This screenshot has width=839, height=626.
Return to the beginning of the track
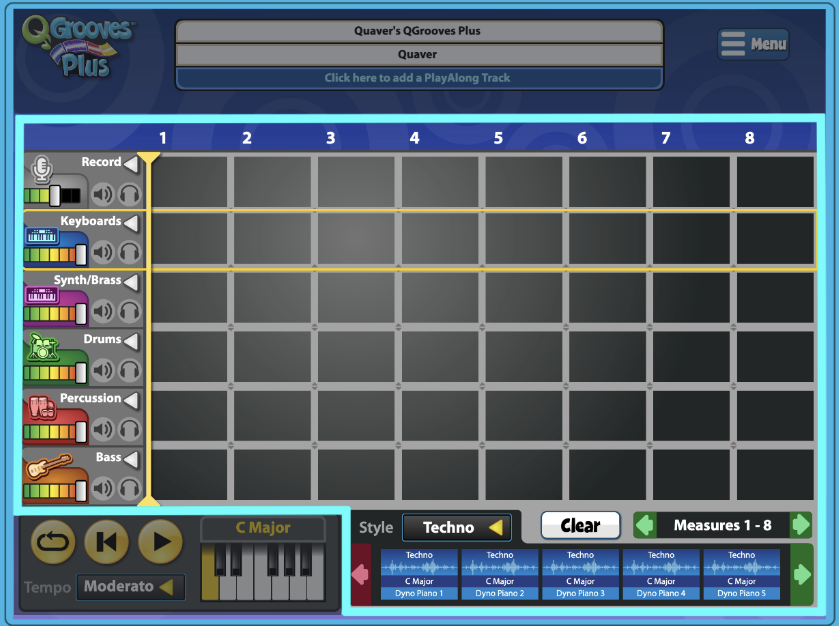click(x=106, y=542)
